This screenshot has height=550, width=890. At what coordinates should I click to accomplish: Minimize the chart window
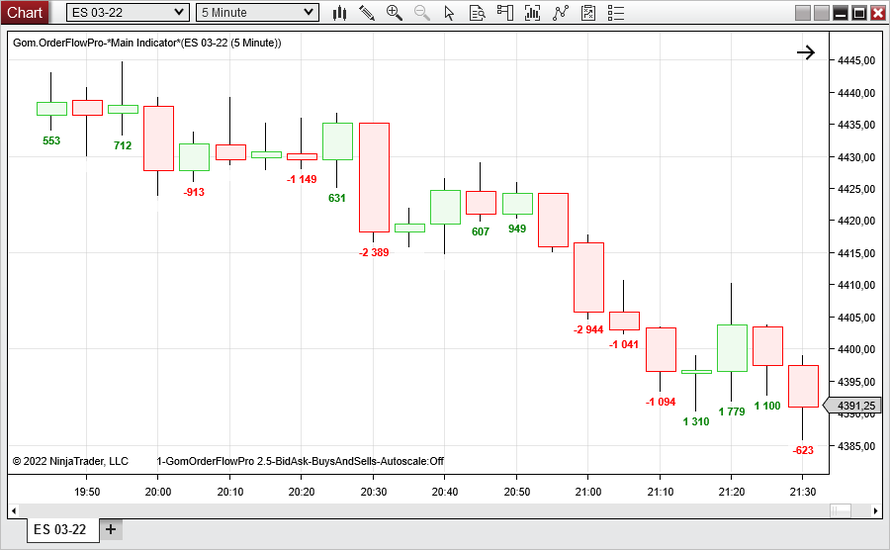[x=840, y=12]
